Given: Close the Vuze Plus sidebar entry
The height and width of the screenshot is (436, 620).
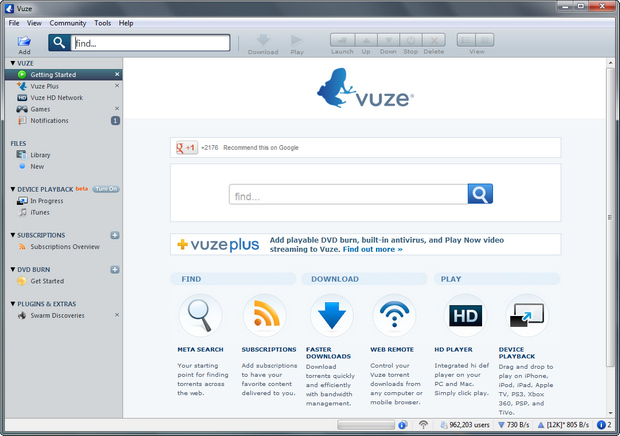Looking at the screenshot, I should [117, 86].
